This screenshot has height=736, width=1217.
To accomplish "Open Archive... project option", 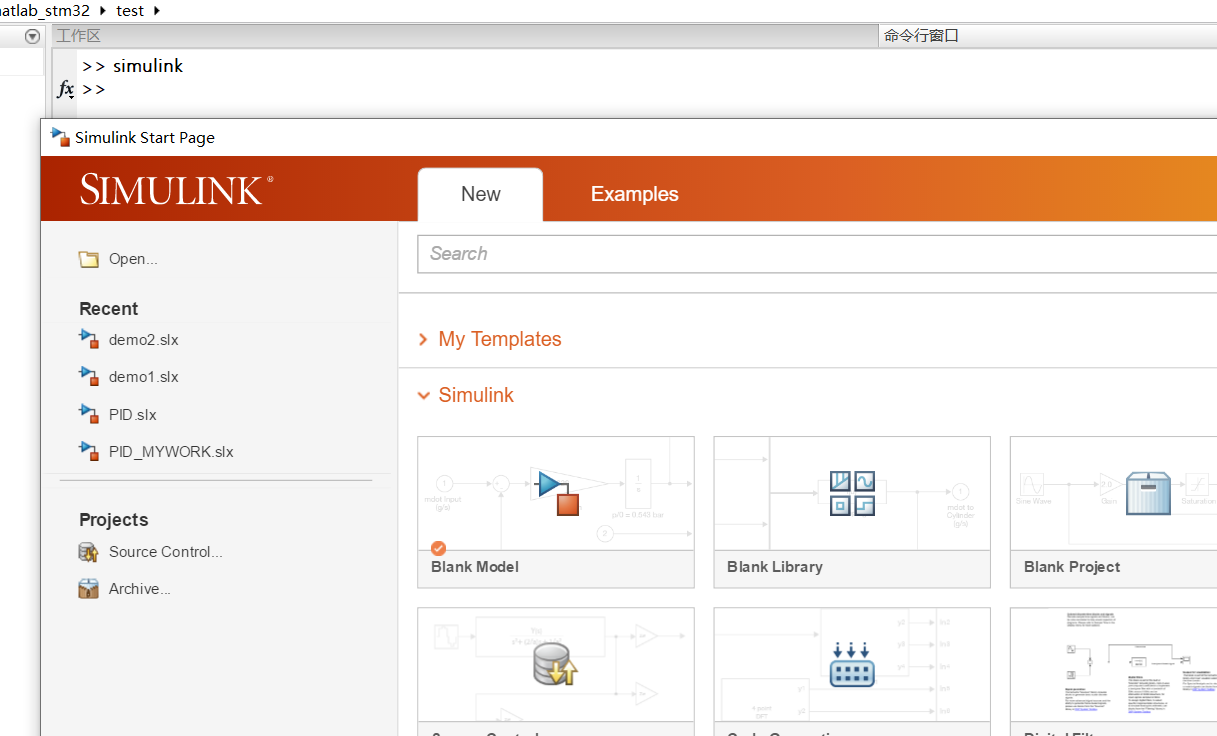I will [140, 589].
